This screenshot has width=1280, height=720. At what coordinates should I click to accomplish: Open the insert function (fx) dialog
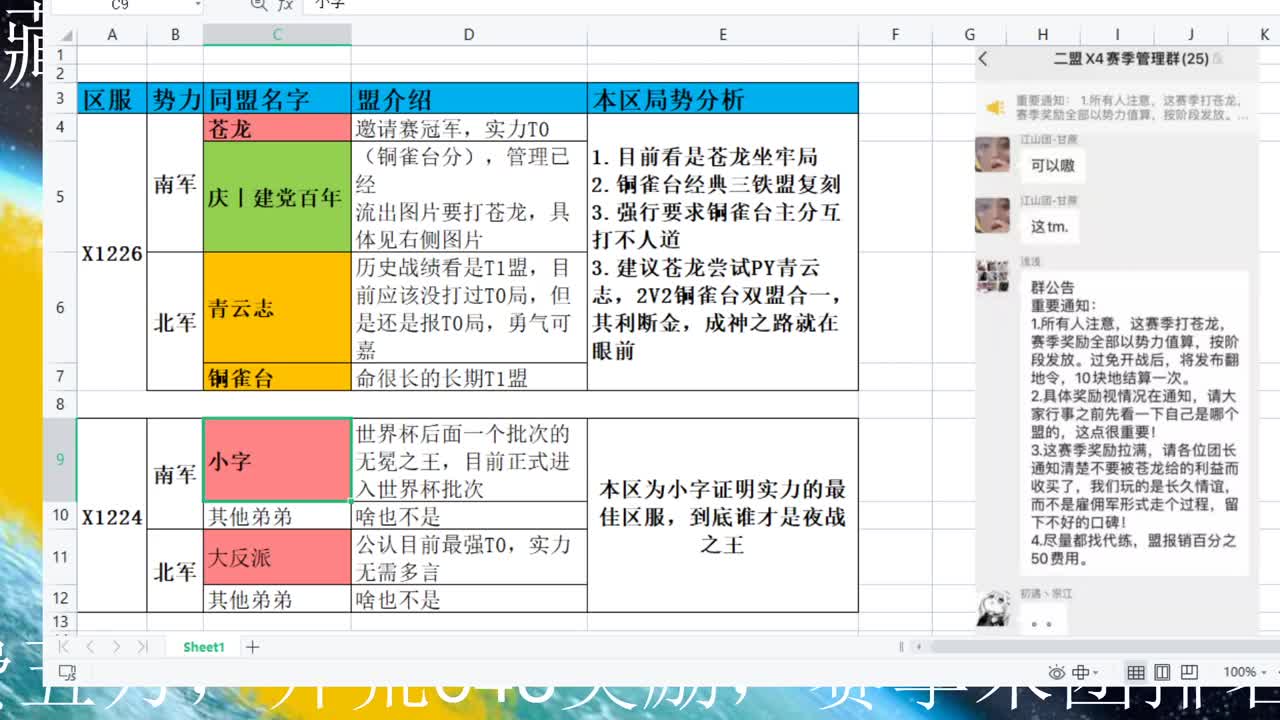click(285, 5)
